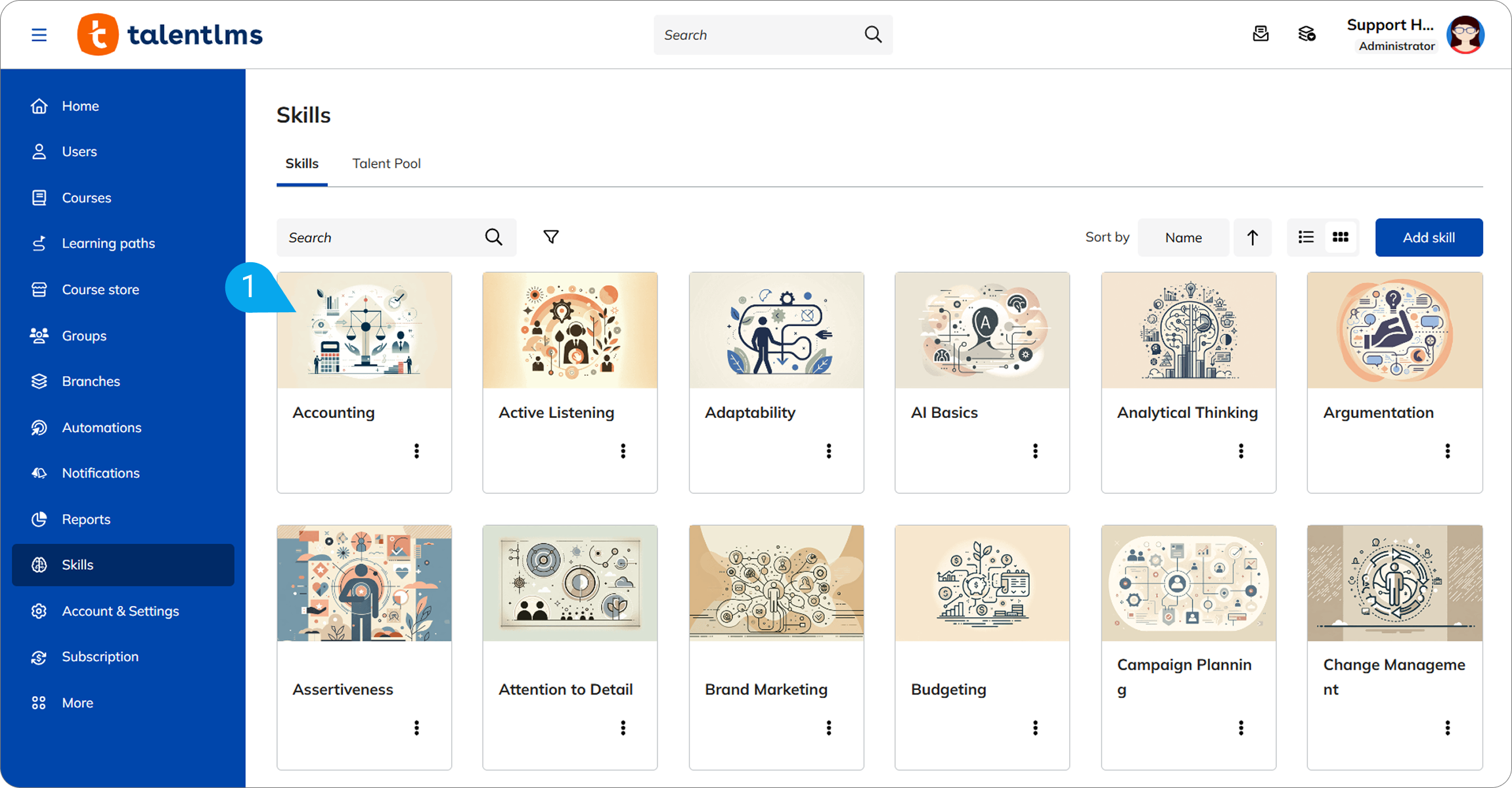Open the filter icon next to the Skills search
The height and width of the screenshot is (788, 1512).
pyautogui.click(x=551, y=237)
